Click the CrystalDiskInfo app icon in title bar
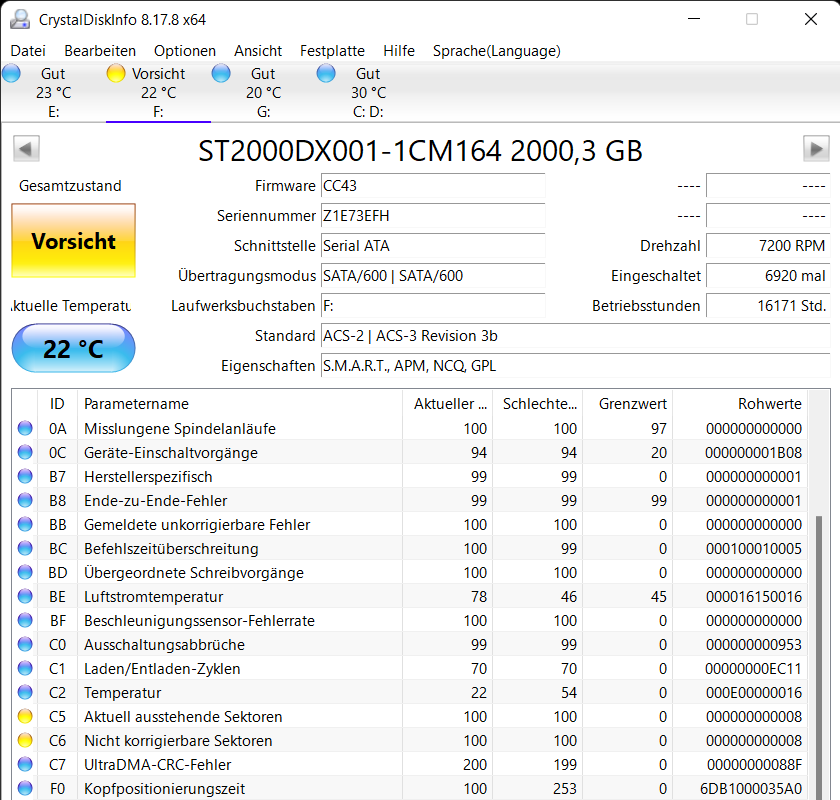The height and width of the screenshot is (800, 840). coord(20,20)
